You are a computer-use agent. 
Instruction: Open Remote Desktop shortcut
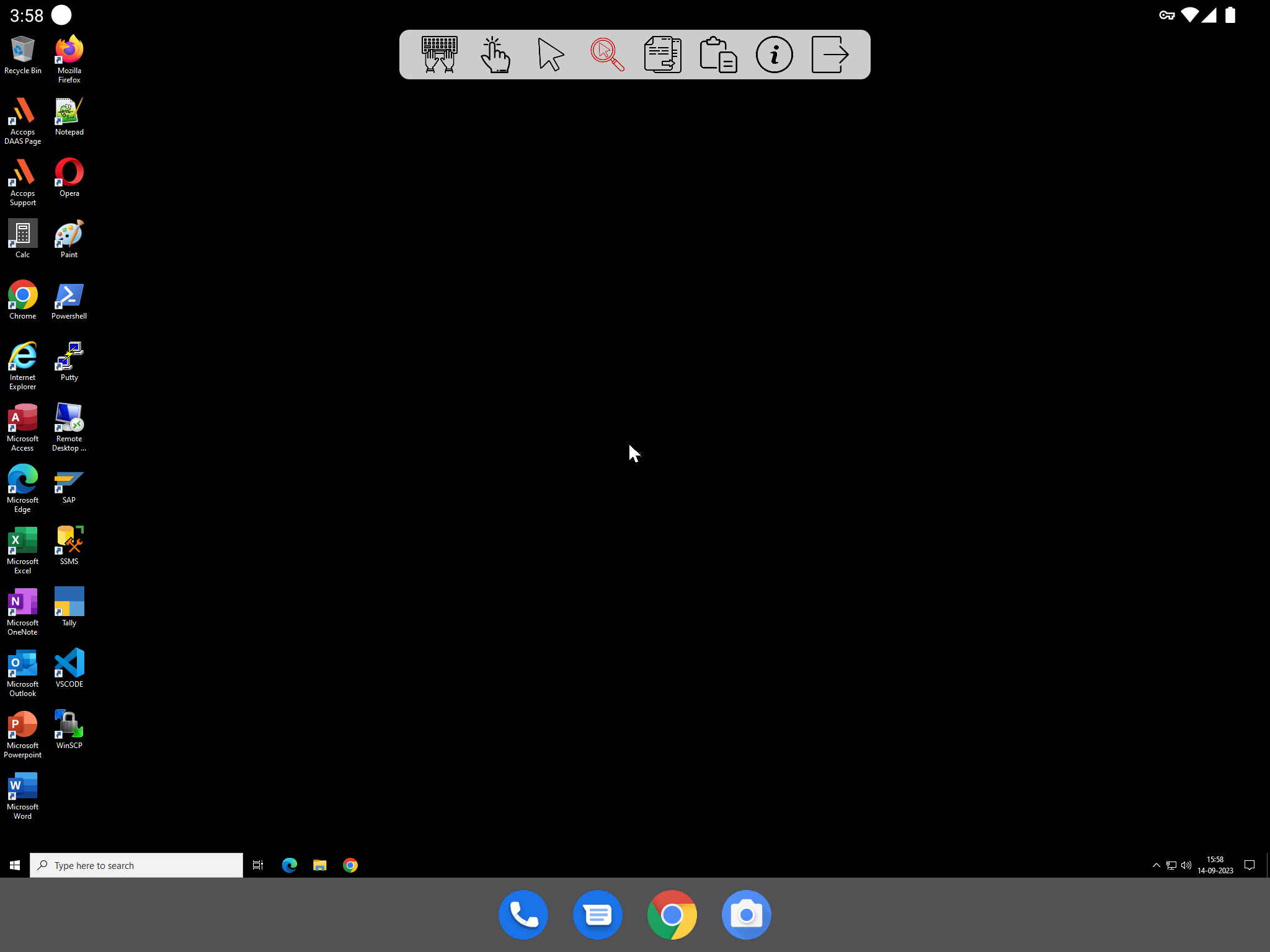(69, 428)
